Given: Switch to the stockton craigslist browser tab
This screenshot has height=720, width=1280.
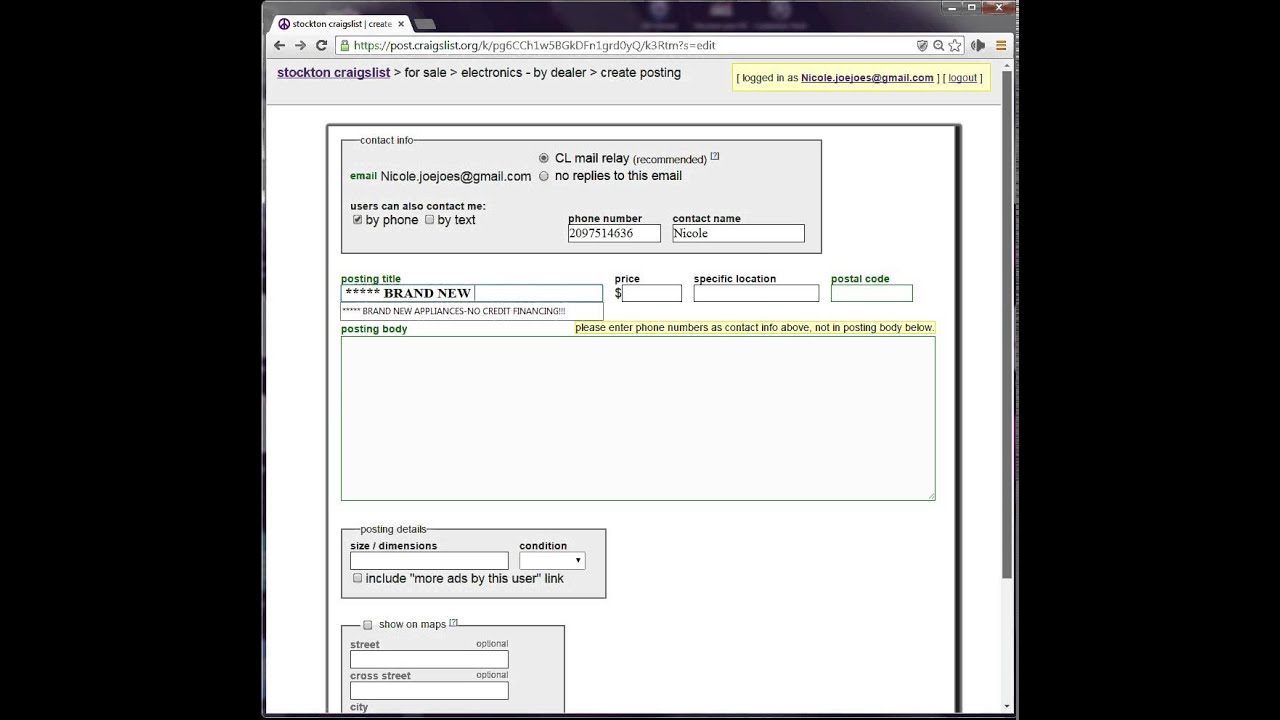Looking at the screenshot, I should [340, 24].
